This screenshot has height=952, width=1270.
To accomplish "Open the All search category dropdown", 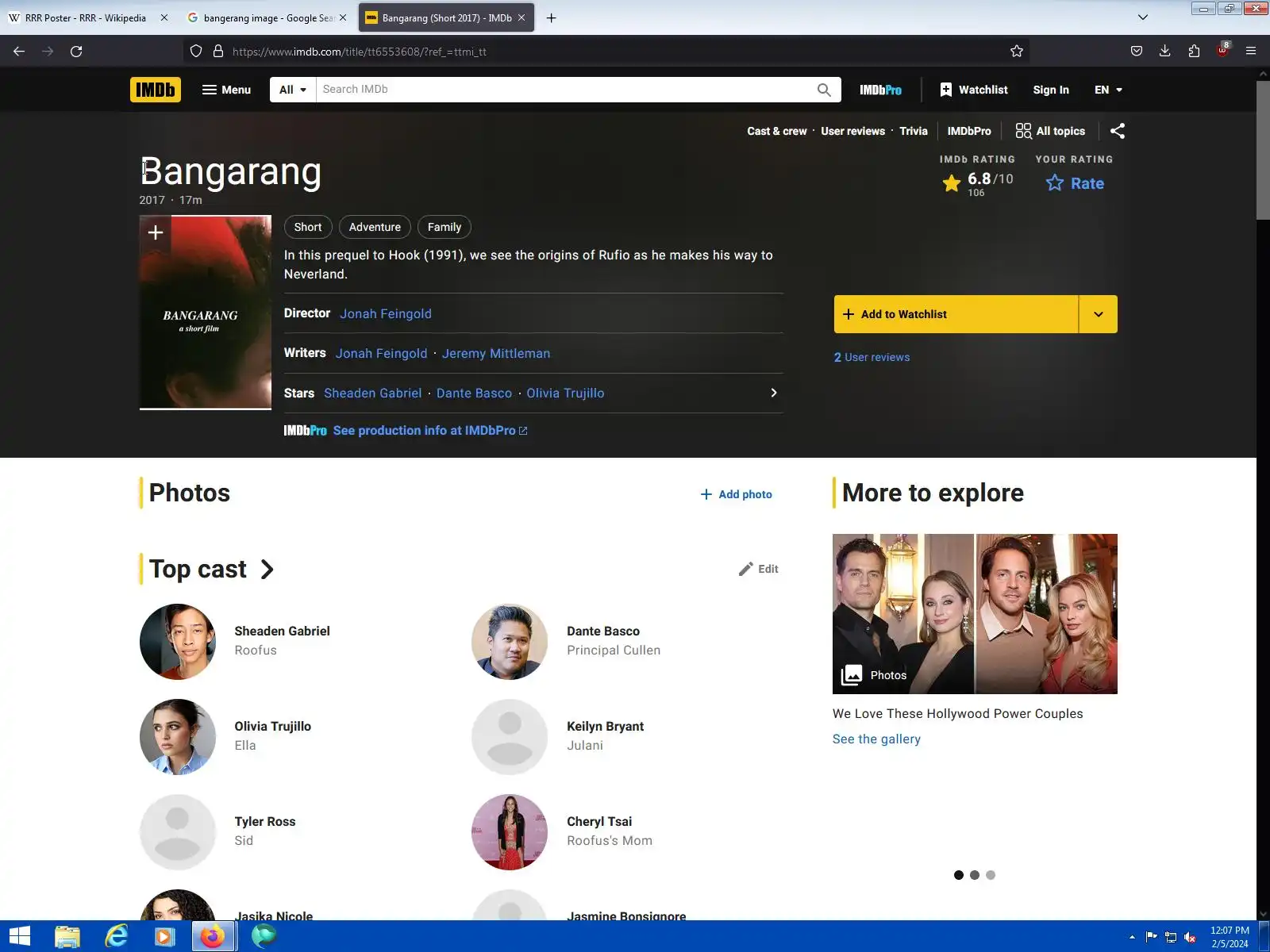I will tap(293, 90).
